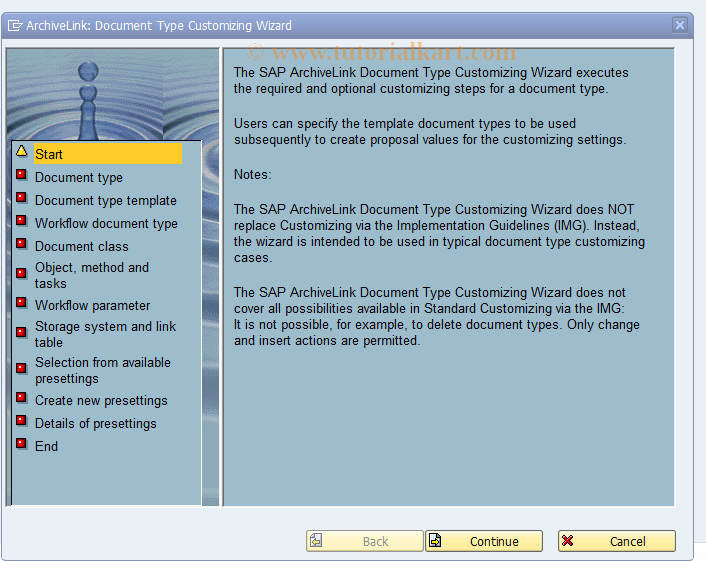
Task: Click the wizard title bar menu icon
Action: 15,26
